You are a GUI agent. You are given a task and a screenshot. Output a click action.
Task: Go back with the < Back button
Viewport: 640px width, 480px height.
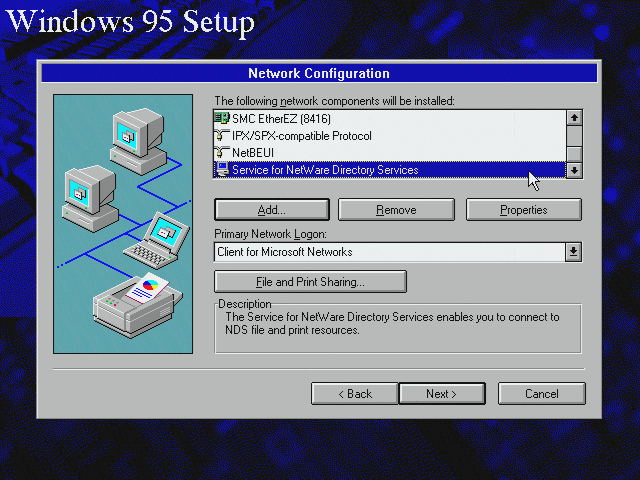(355, 394)
